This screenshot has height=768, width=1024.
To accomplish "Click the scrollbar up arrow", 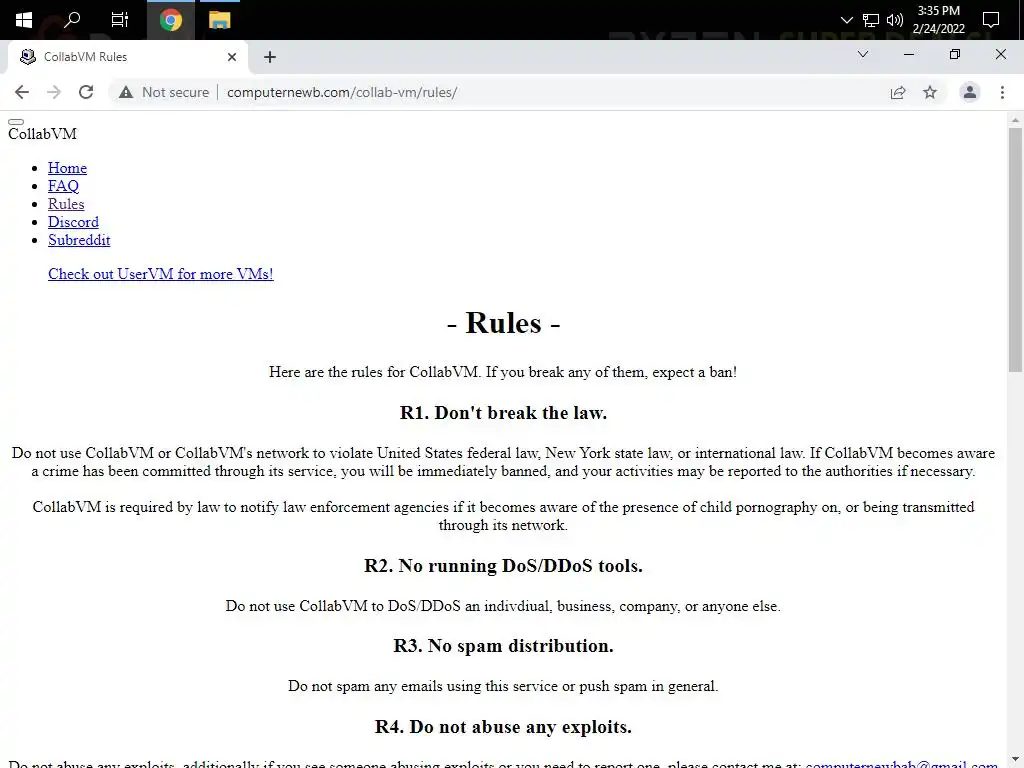I will 1015,120.
